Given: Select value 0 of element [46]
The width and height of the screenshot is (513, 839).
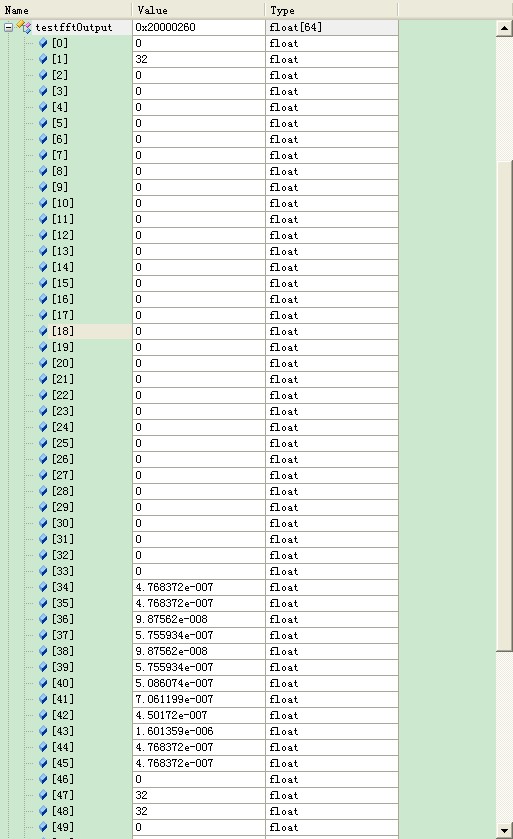Looking at the screenshot, I should pos(139,779).
